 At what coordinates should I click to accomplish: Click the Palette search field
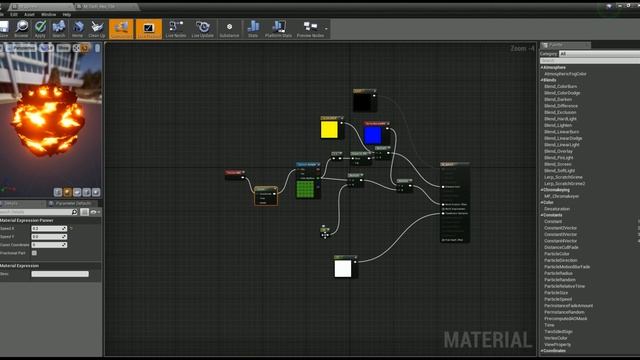tap(590, 61)
